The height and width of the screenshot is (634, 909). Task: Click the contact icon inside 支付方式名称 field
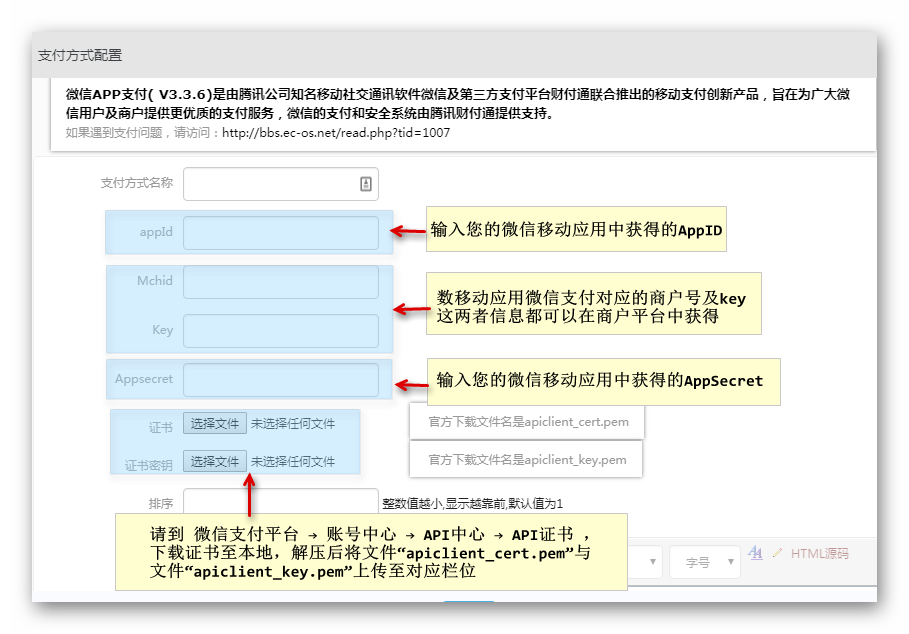click(366, 184)
